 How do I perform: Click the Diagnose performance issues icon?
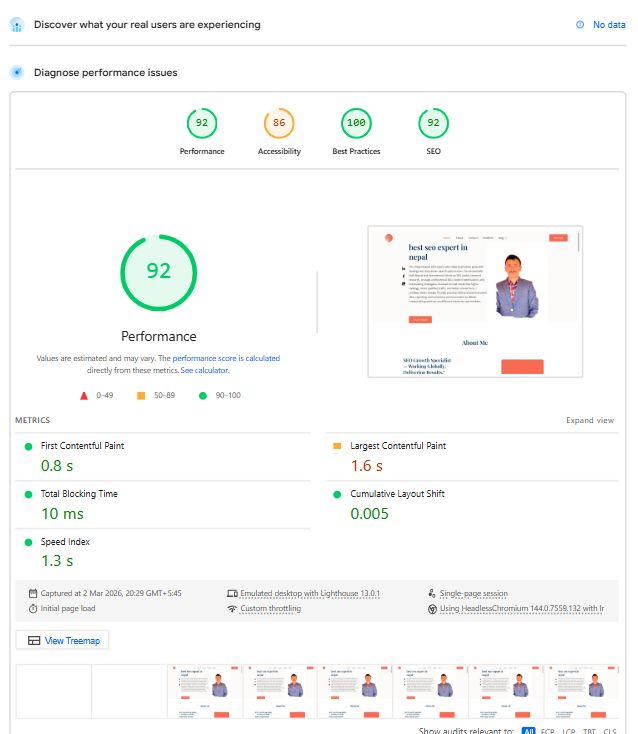17,73
